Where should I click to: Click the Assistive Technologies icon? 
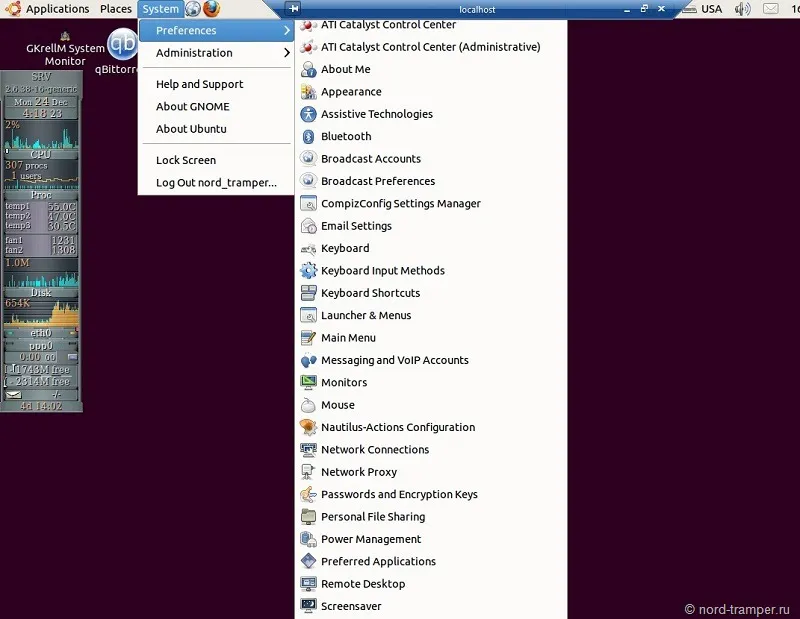click(x=308, y=114)
